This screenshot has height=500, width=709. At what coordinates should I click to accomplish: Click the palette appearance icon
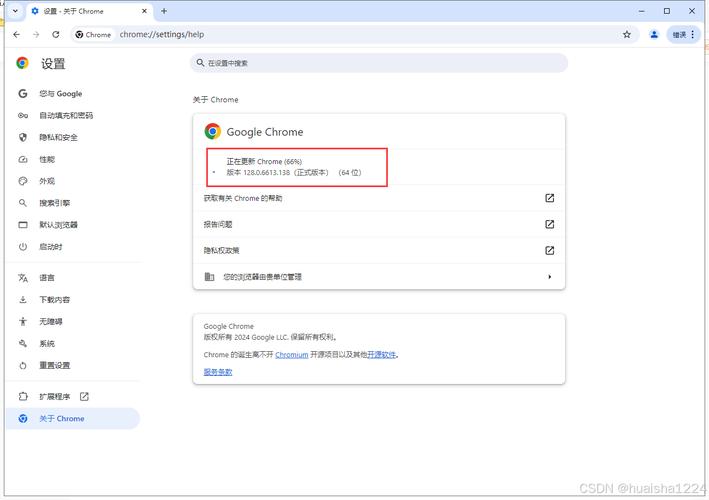click(23, 181)
